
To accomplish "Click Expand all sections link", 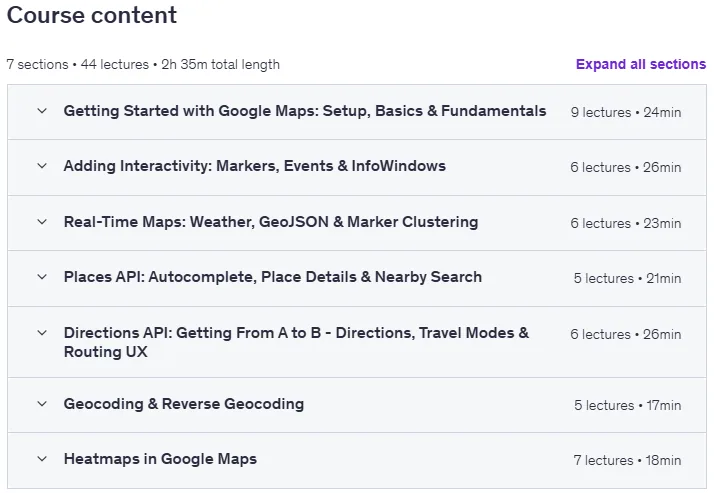I will point(641,64).
